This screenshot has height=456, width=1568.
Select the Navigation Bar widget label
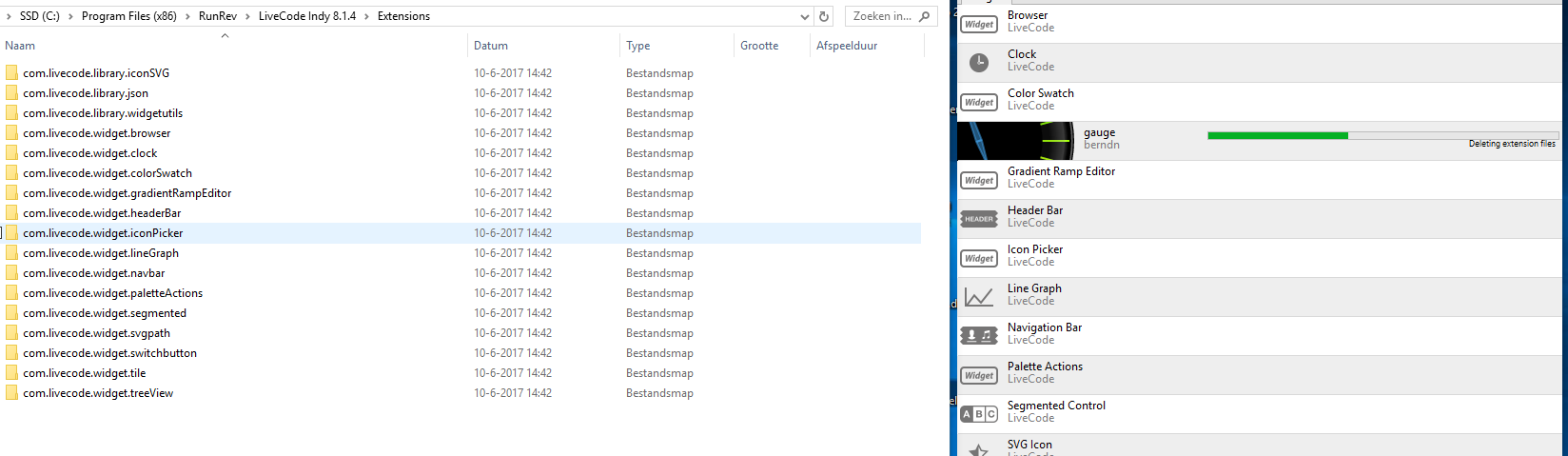(x=1045, y=327)
